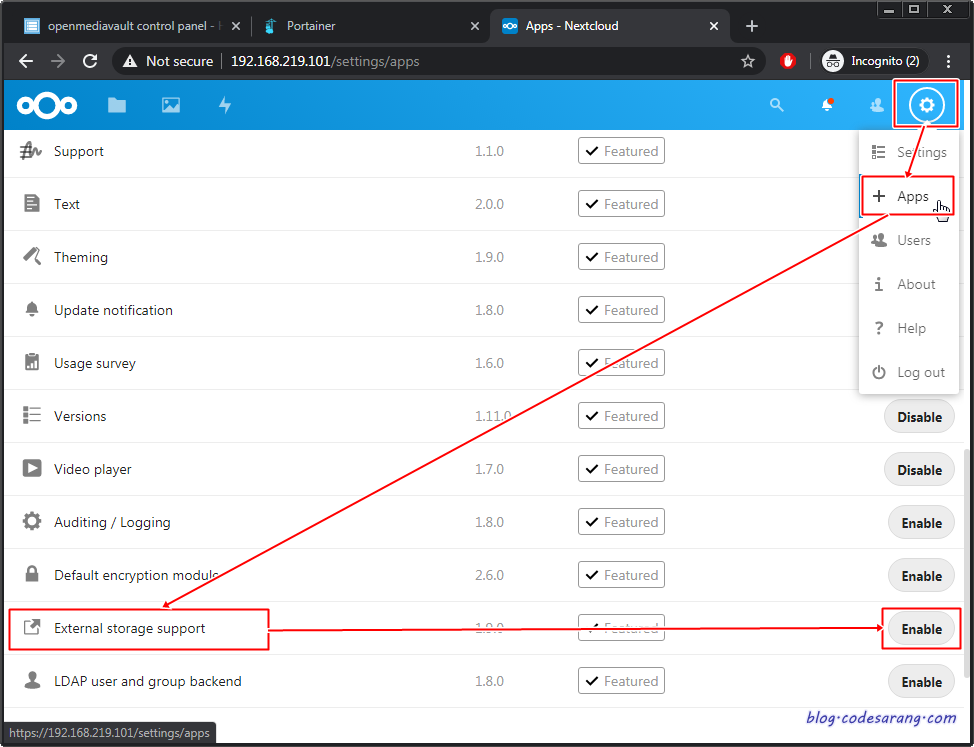Image resolution: width=974 pixels, height=747 pixels.
Task: Open a new browser tab
Action: (752, 26)
